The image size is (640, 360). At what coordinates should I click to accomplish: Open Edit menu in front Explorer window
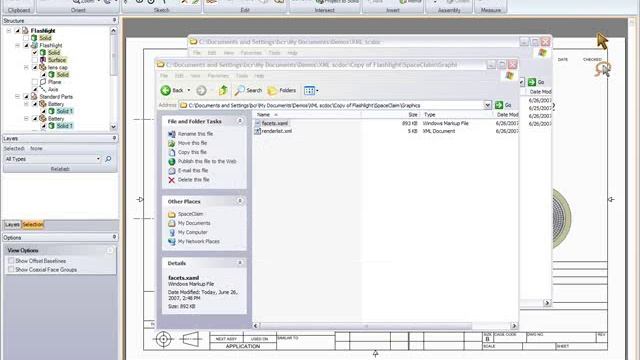click(179, 76)
